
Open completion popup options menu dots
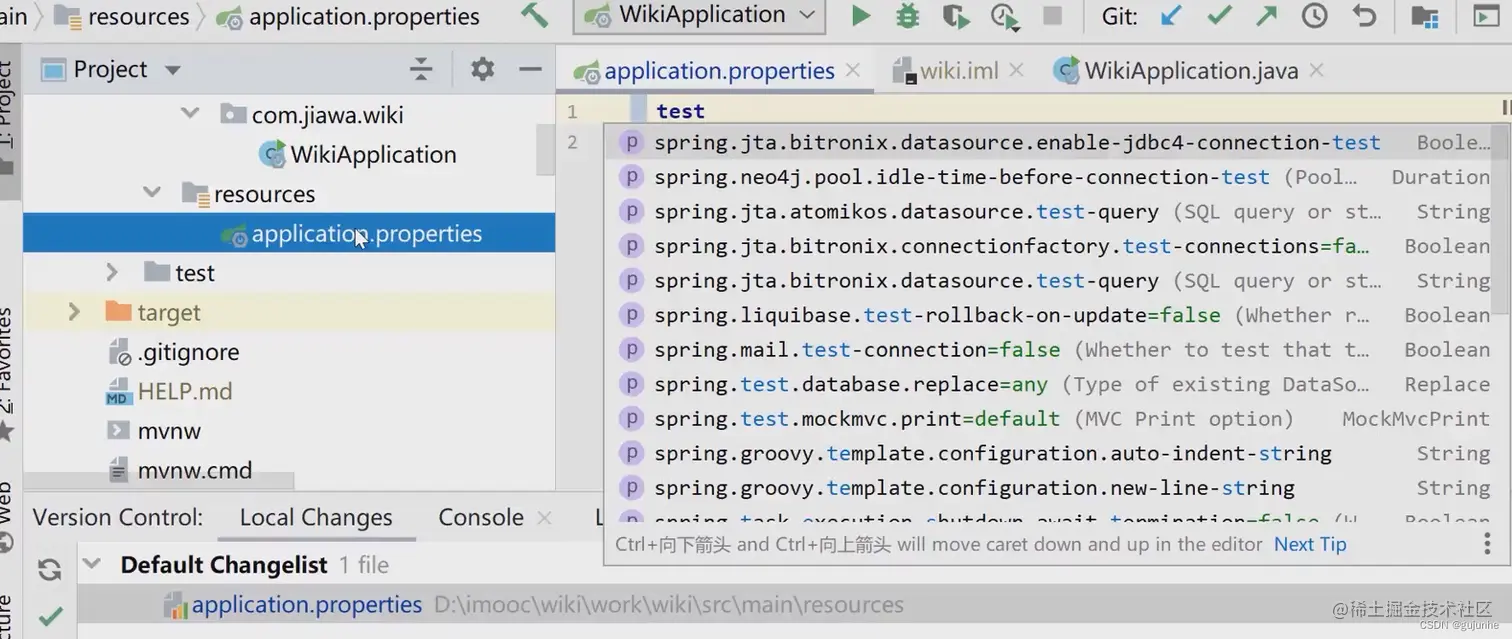(1487, 543)
